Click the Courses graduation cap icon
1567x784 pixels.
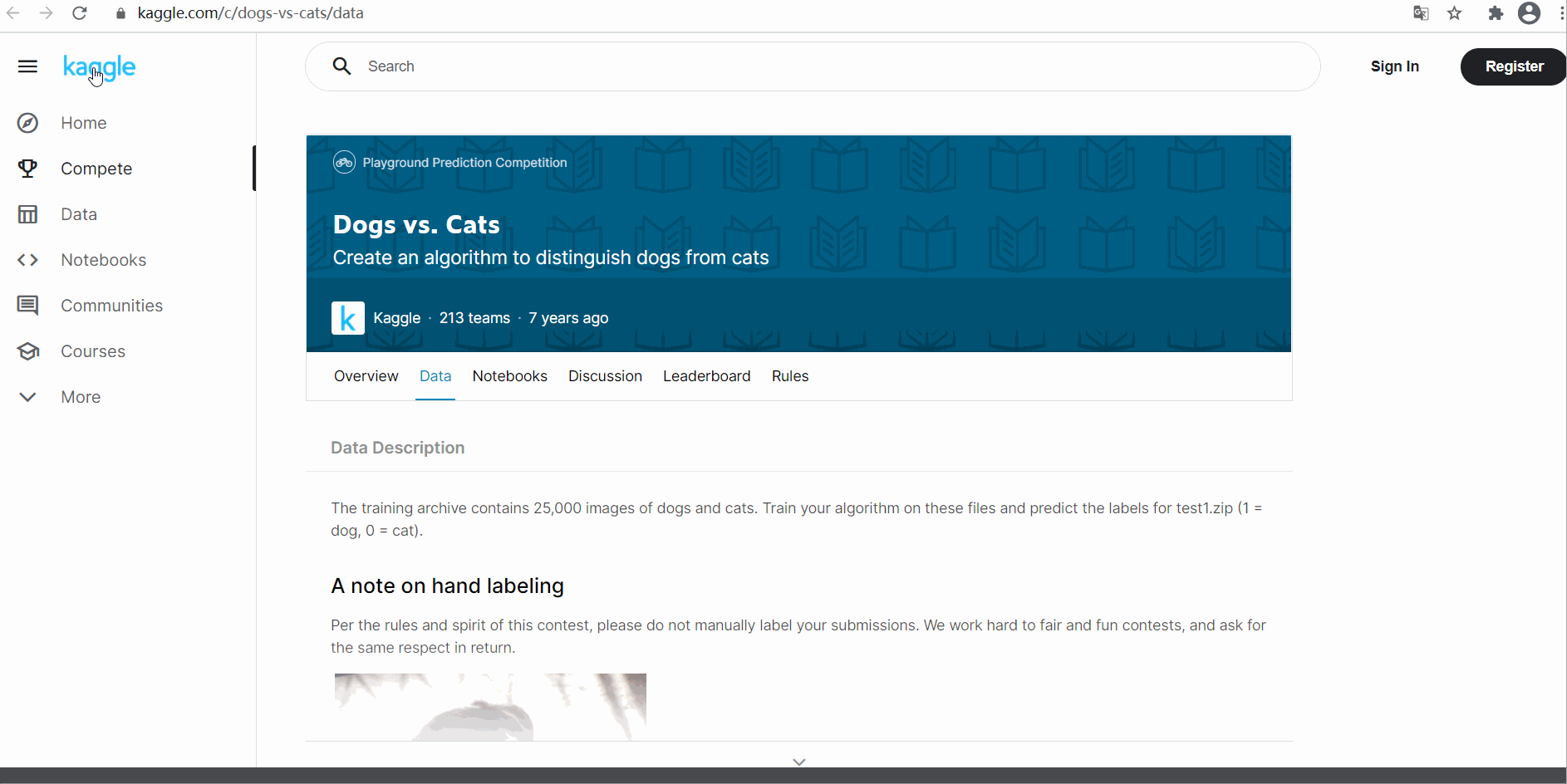pos(27,351)
